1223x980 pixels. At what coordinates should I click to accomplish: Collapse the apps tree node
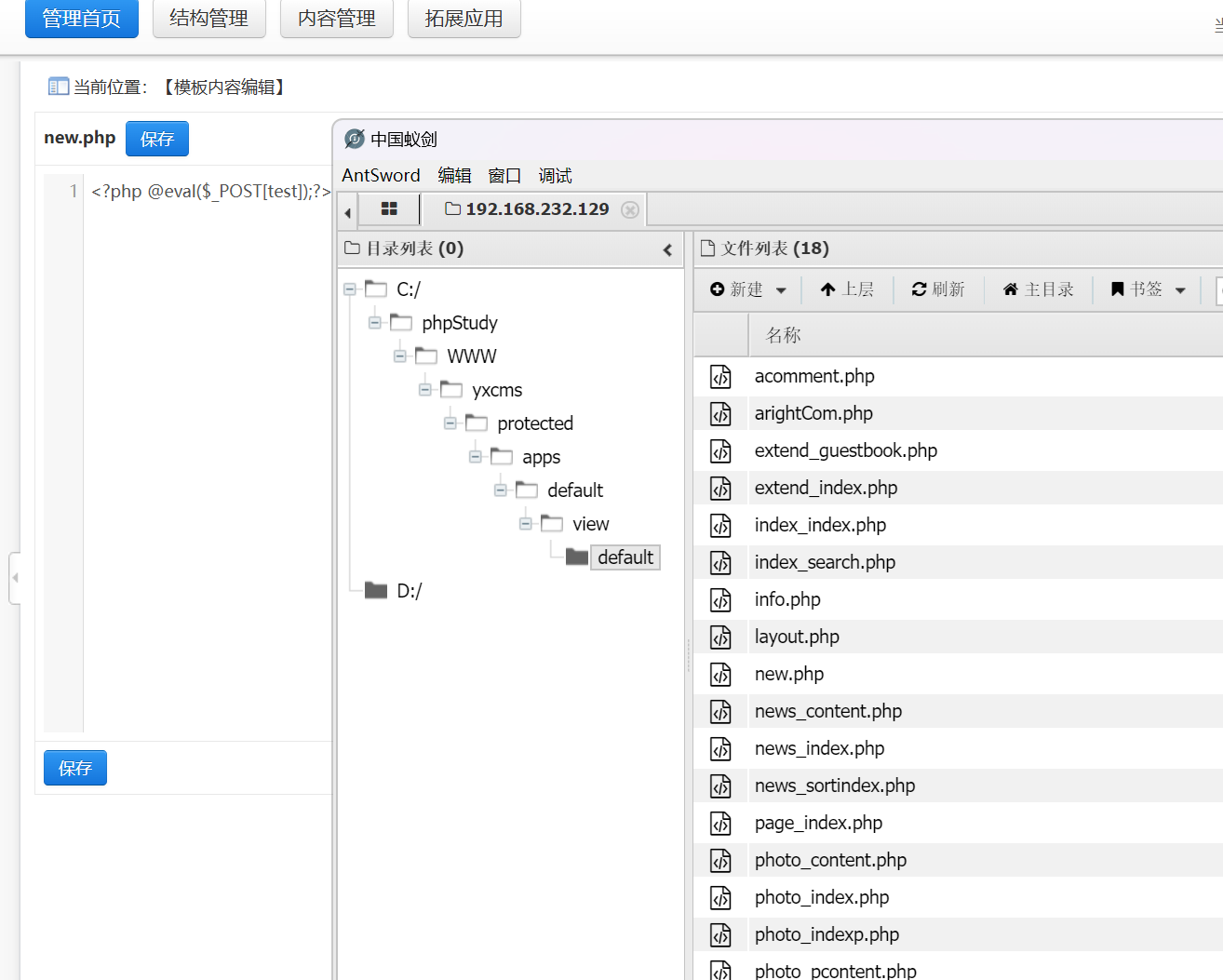pos(476,457)
